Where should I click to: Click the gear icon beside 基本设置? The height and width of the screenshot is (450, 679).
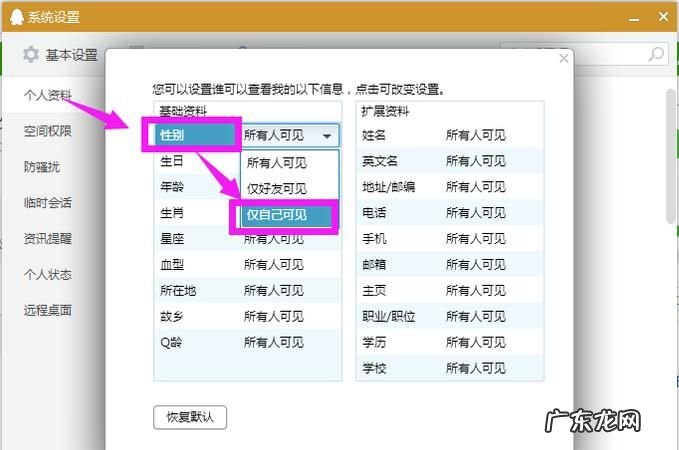(x=31, y=55)
